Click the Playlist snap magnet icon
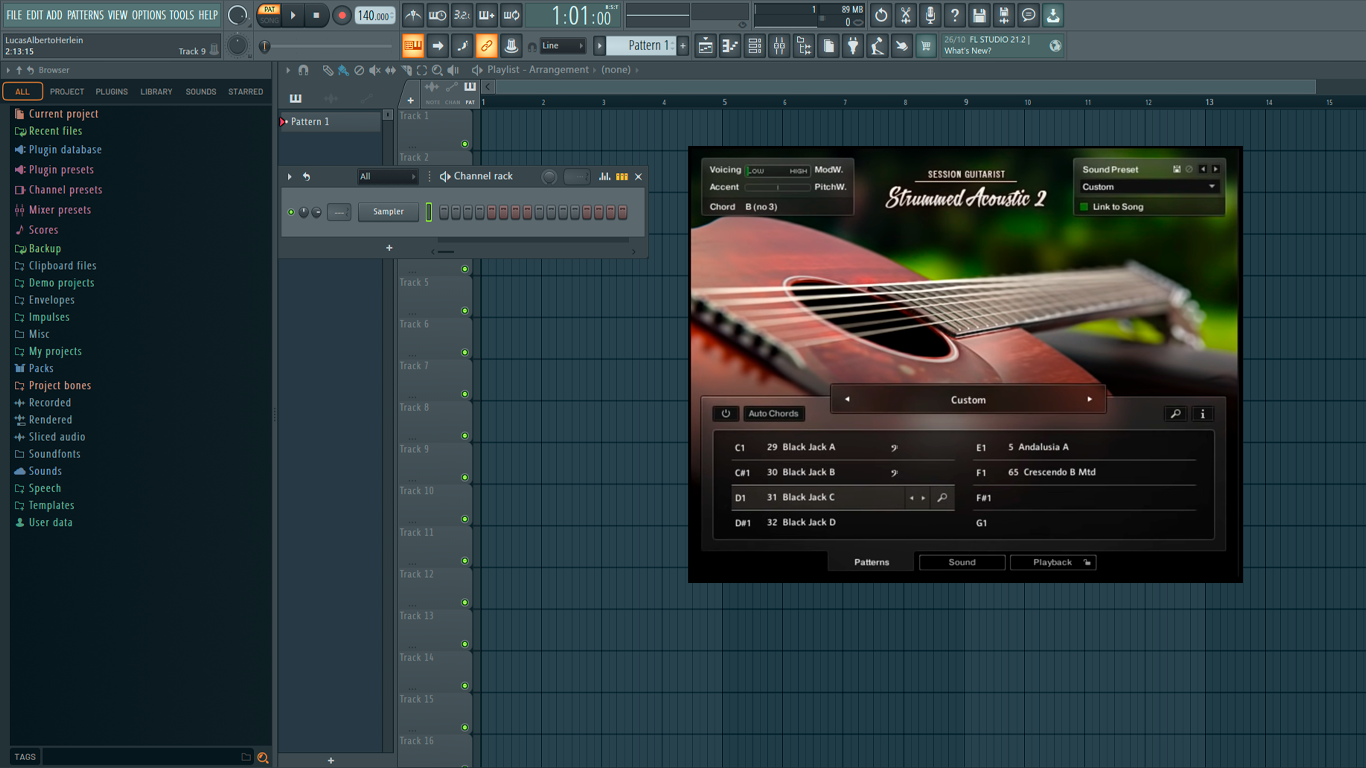 (x=304, y=70)
